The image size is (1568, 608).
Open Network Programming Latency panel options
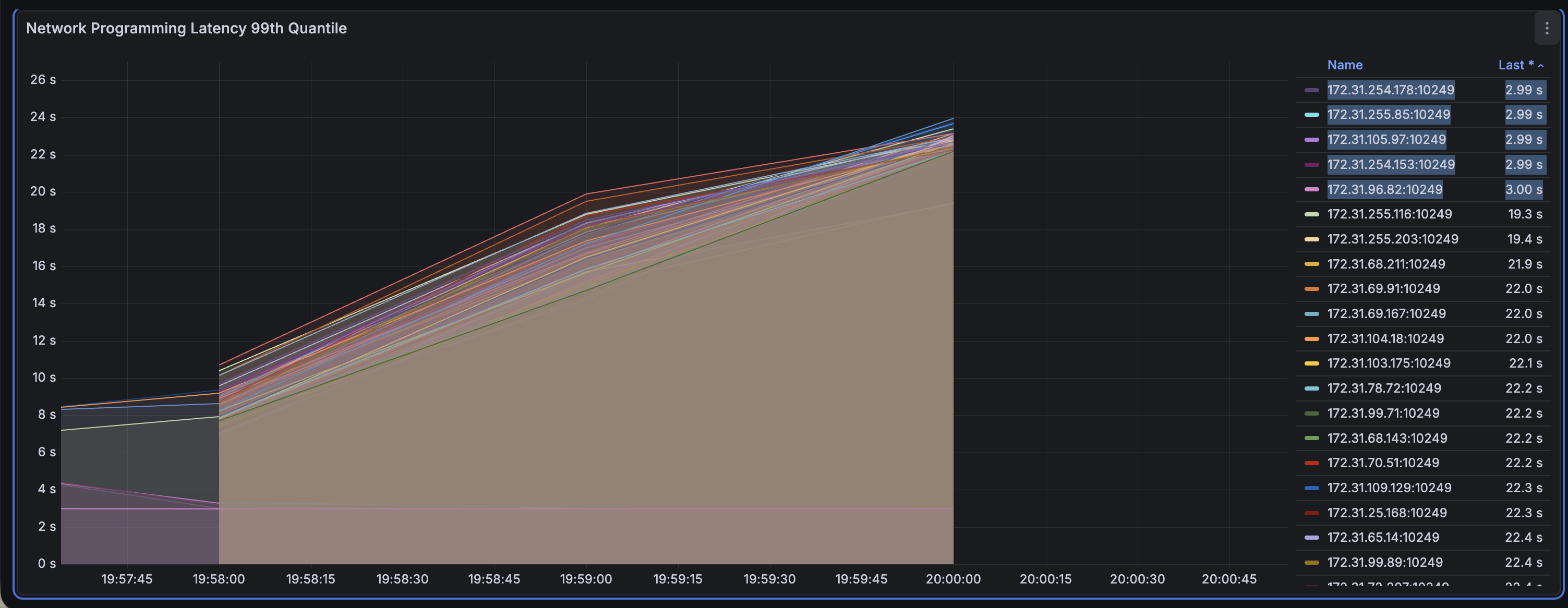point(1547,28)
